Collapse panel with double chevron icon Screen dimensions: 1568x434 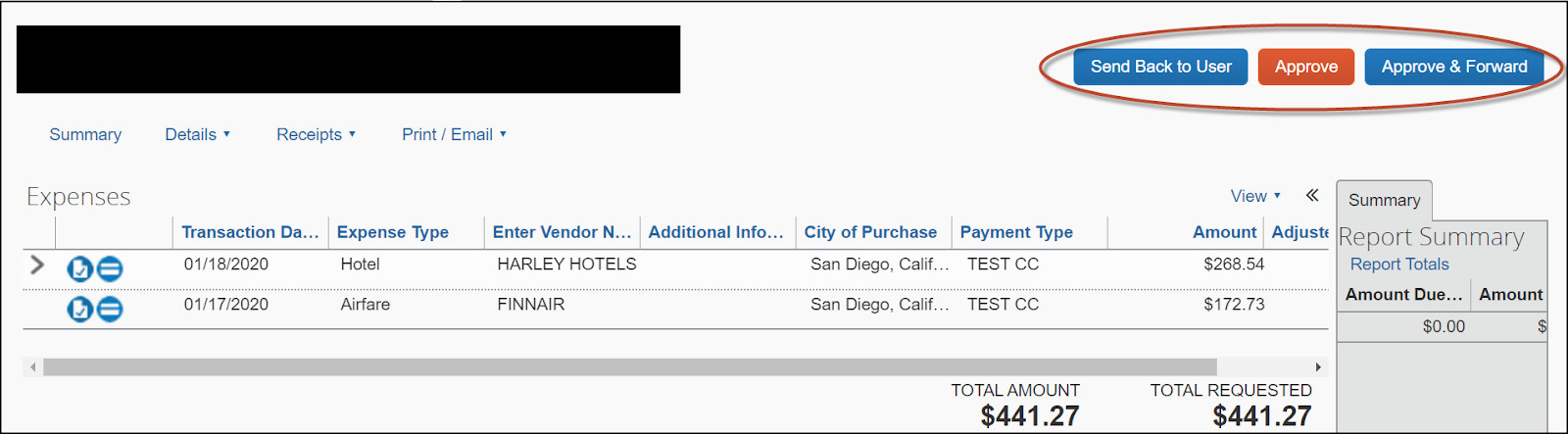click(x=1312, y=196)
